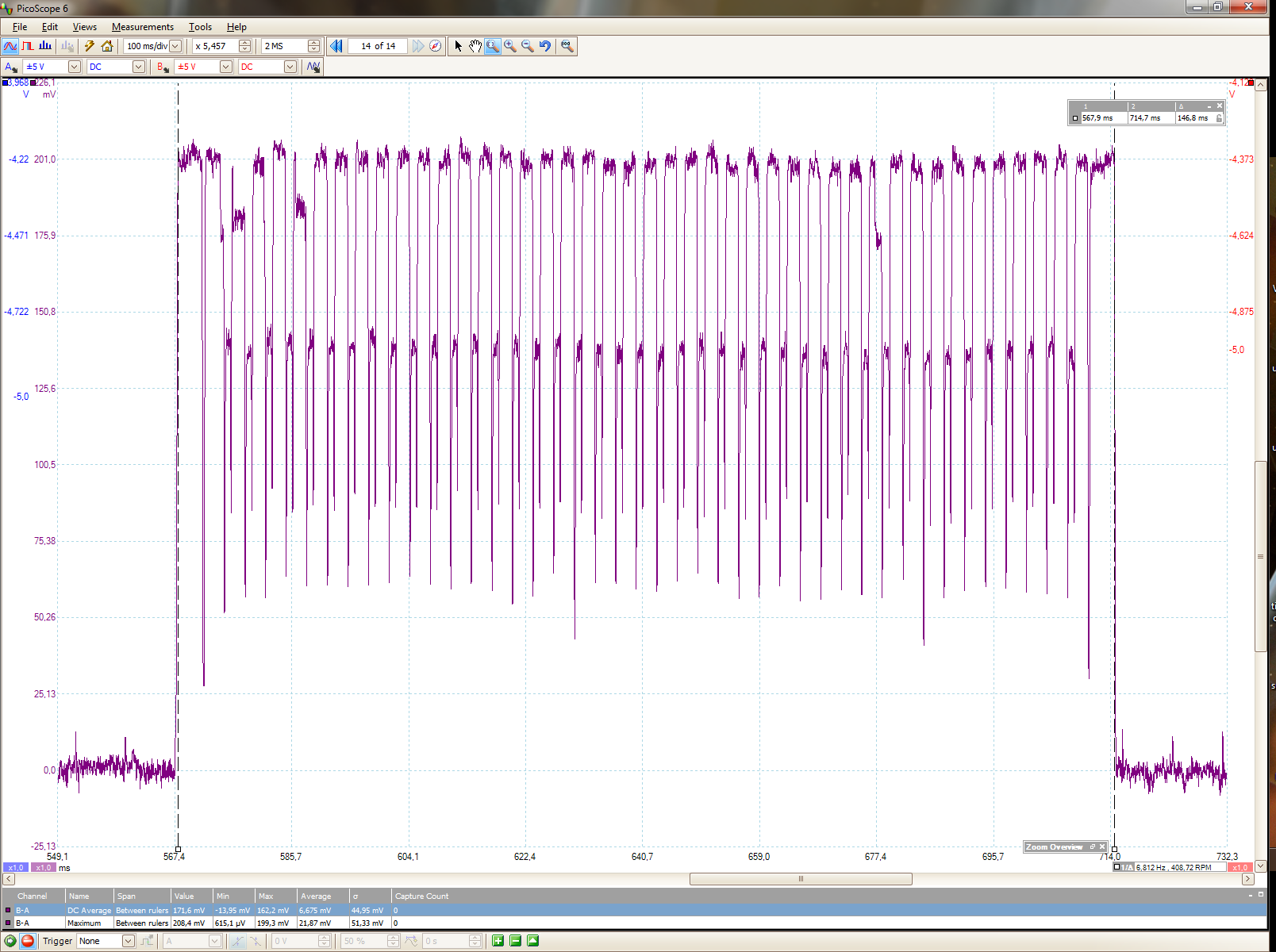Go to previous waveform buffer
This screenshot has height=952, width=1276.
(336, 46)
